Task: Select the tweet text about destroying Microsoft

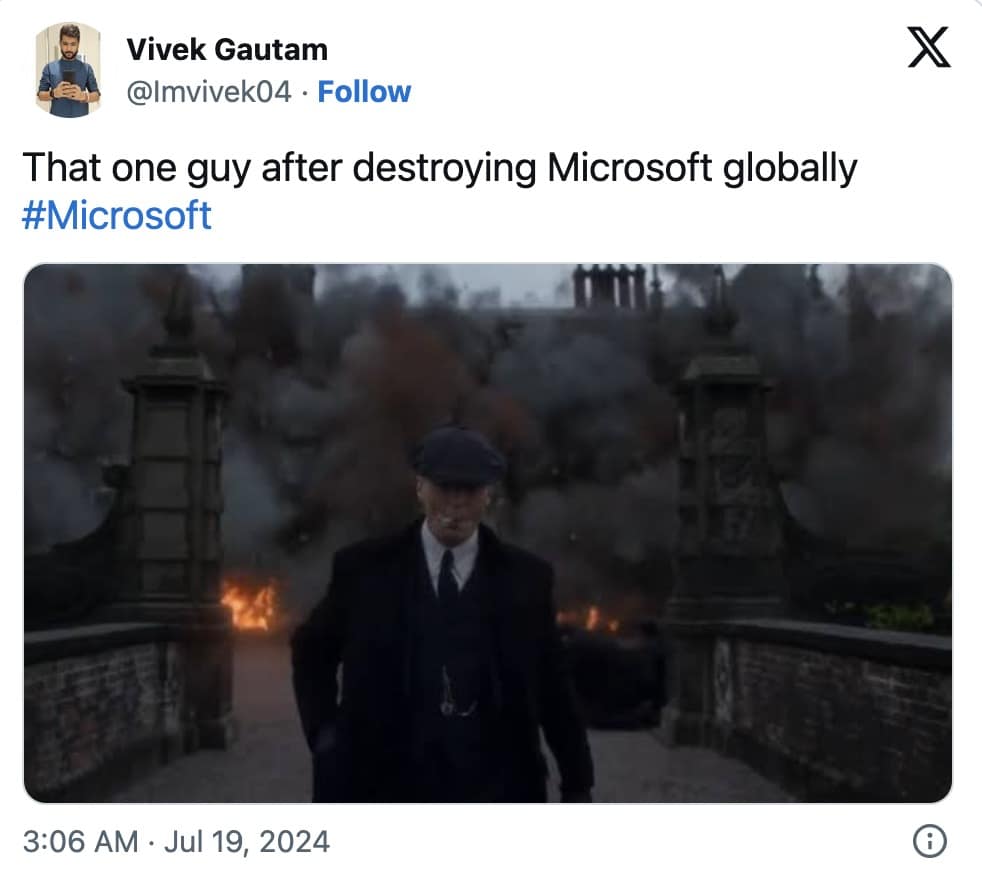Action: coord(440,168)
